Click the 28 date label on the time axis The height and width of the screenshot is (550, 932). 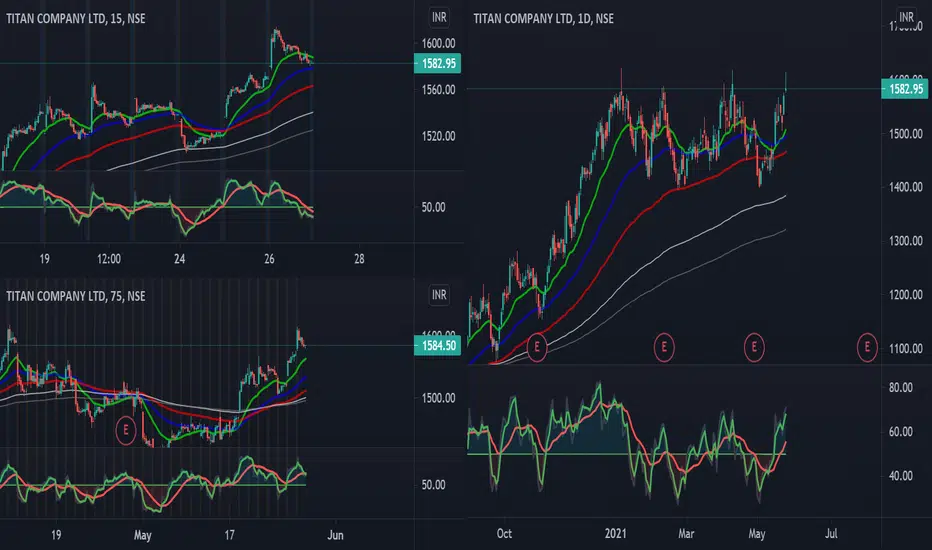[x=359, y=259]
